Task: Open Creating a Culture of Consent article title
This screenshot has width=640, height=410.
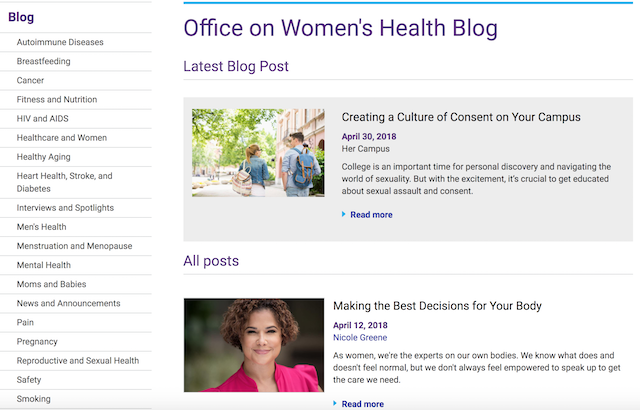Action: (461, 117)
